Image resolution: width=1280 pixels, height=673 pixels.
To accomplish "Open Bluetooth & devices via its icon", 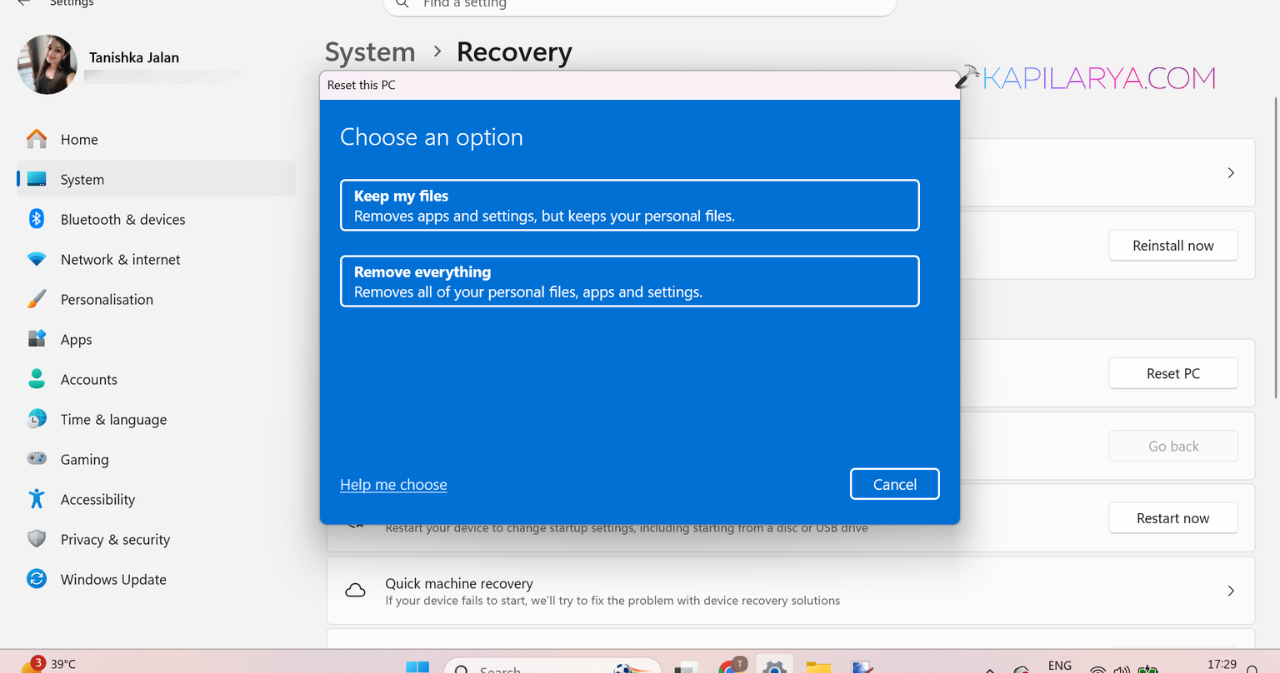I will pyautogui.click(x=37, y=219).
